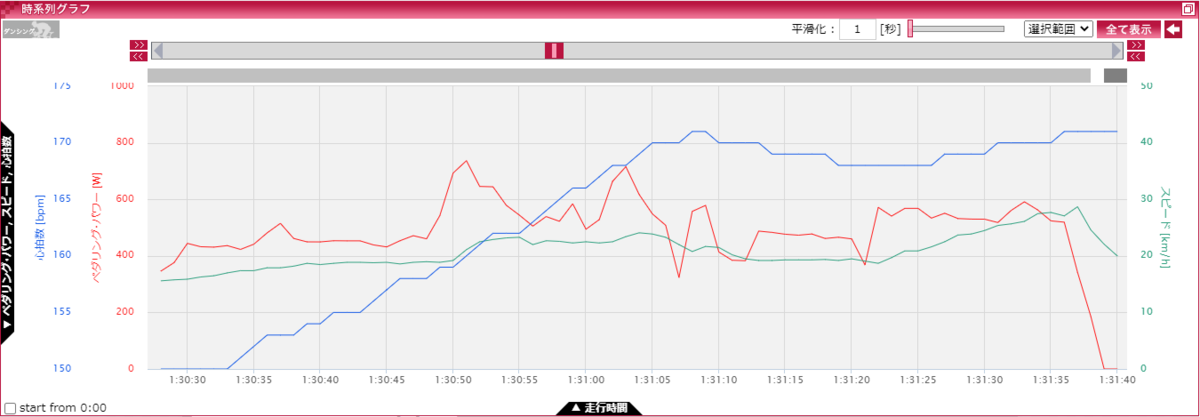Collapse the ペダリング・パワー, スピード, 心拍数 side panel
The image size is (1200, 417).
click(7, 233)
